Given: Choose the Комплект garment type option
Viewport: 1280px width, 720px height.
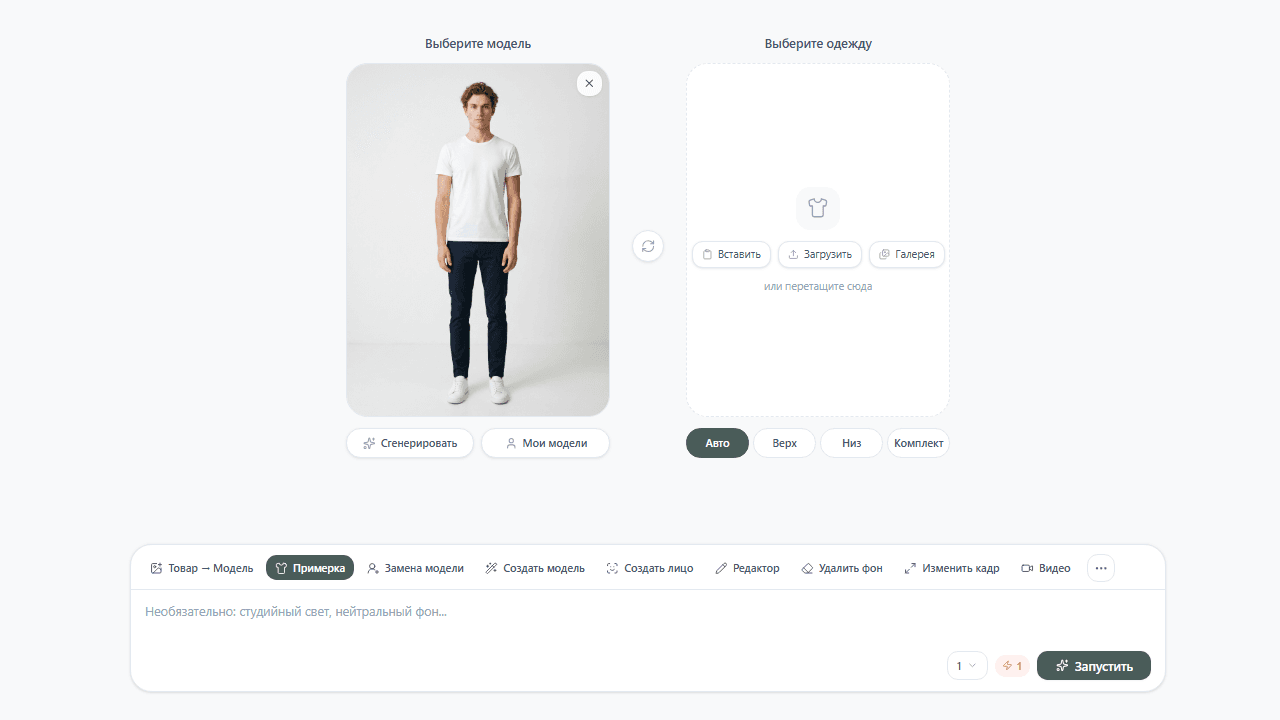Looking at the screenshot, I should click(918, 443).
